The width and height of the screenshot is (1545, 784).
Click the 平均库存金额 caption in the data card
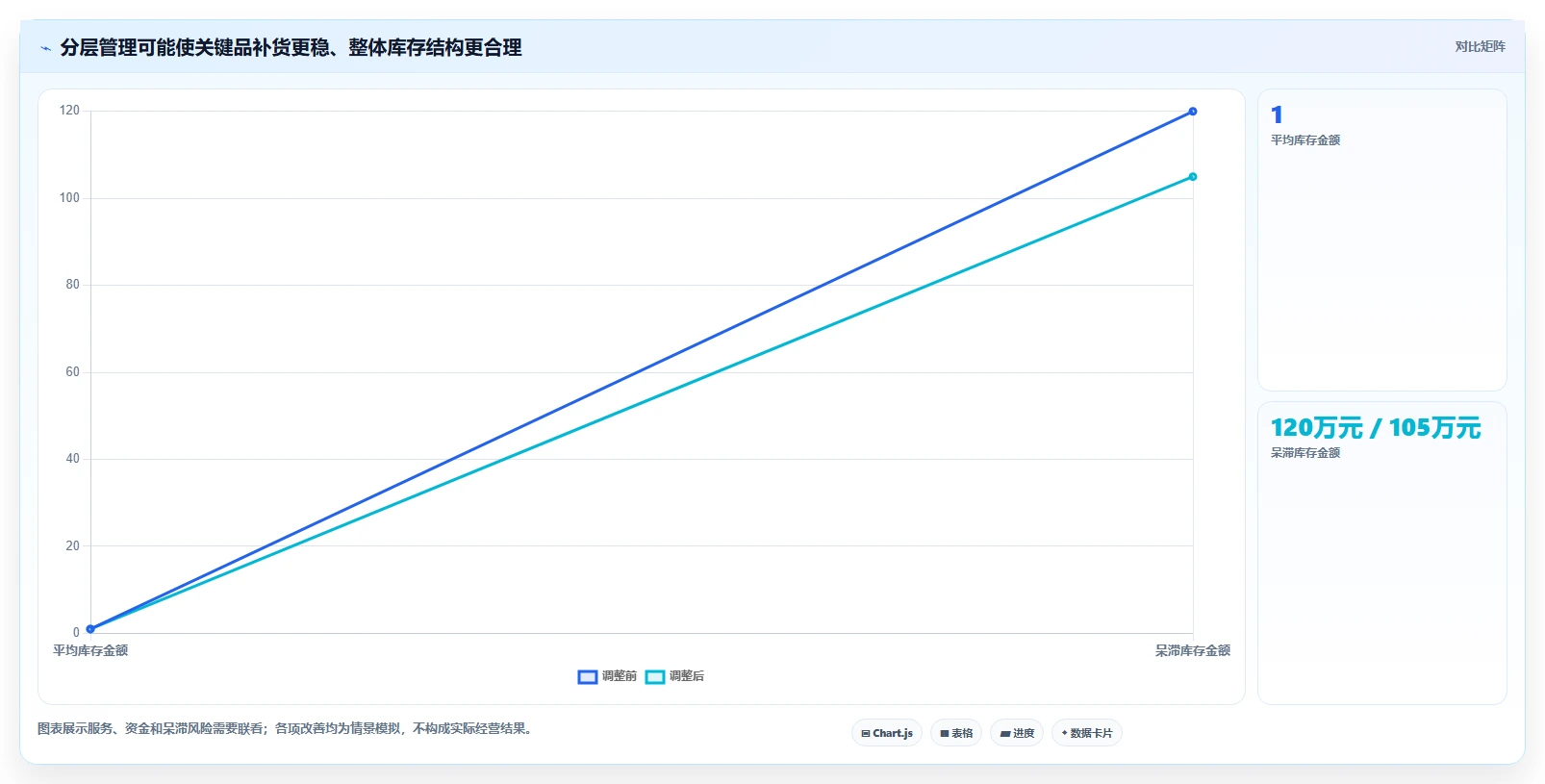tap(1305, 140)
